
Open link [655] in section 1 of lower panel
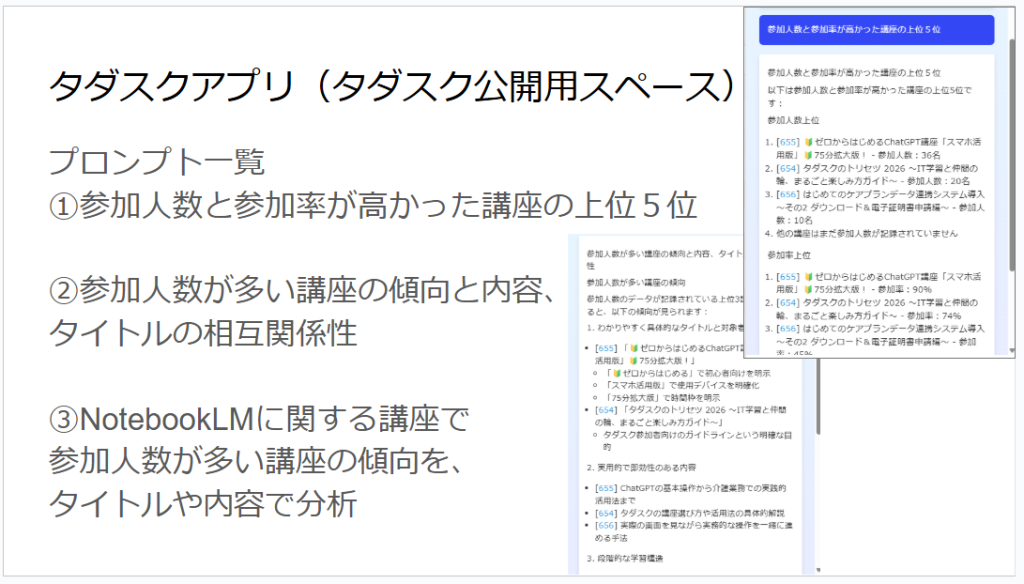click(x=603, y=348)
